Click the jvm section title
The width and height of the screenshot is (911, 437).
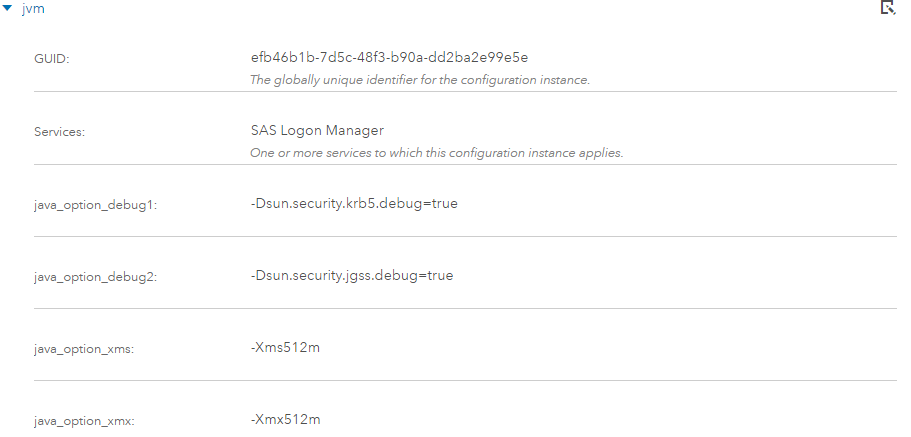pos(33,9)
